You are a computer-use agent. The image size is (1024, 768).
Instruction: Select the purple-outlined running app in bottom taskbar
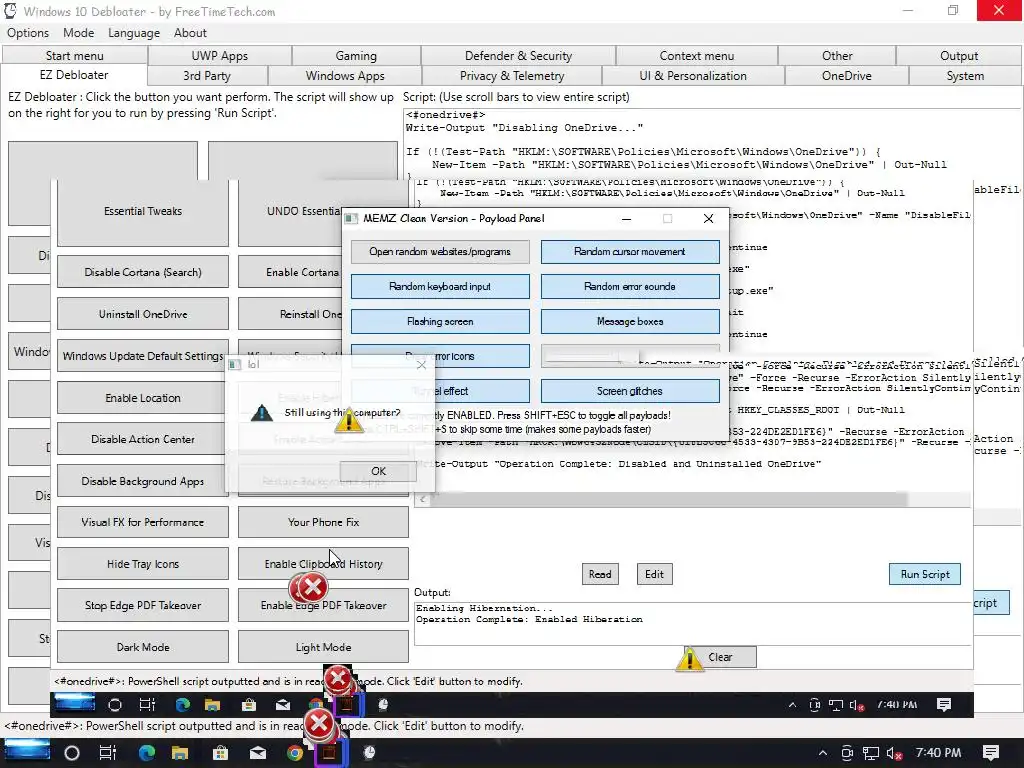click(x=330, y=753)
